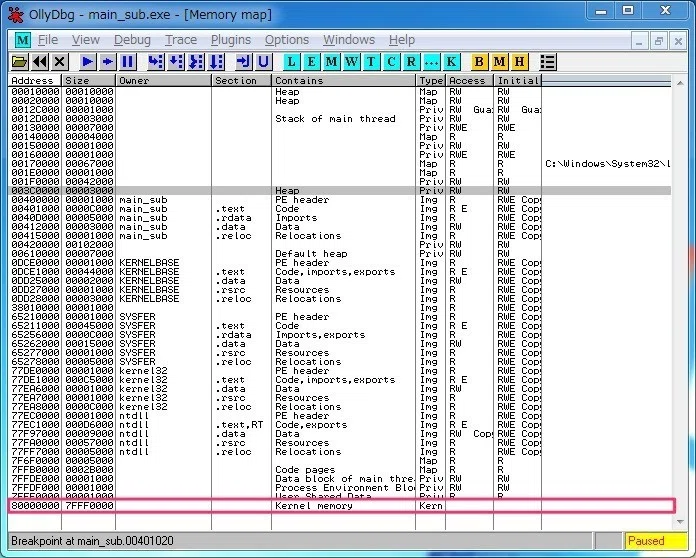Pause execution with the pause icon
696x558 pixels.
click(127, 62)
